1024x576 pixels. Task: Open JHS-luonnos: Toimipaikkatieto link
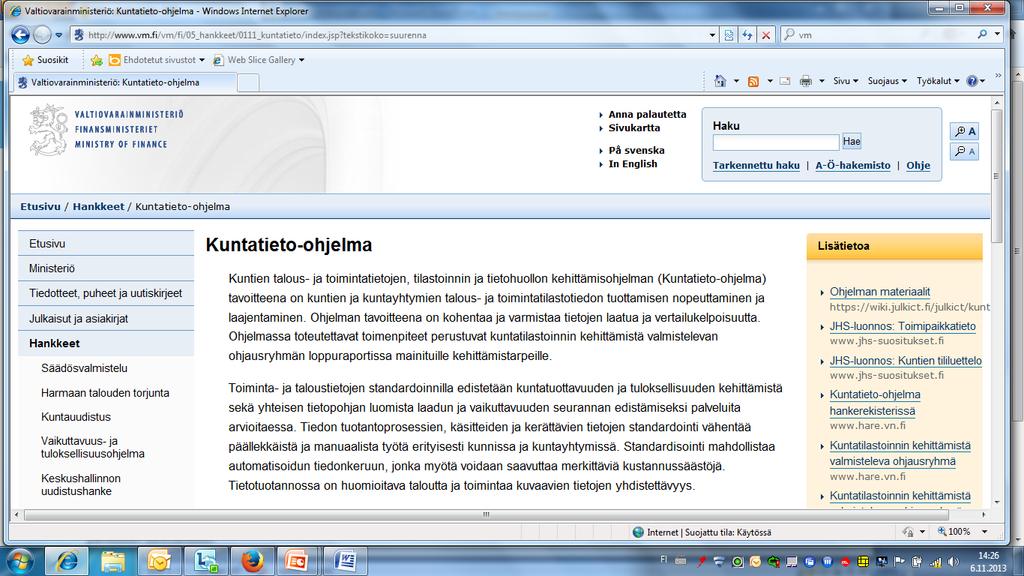tap(903, 327)
